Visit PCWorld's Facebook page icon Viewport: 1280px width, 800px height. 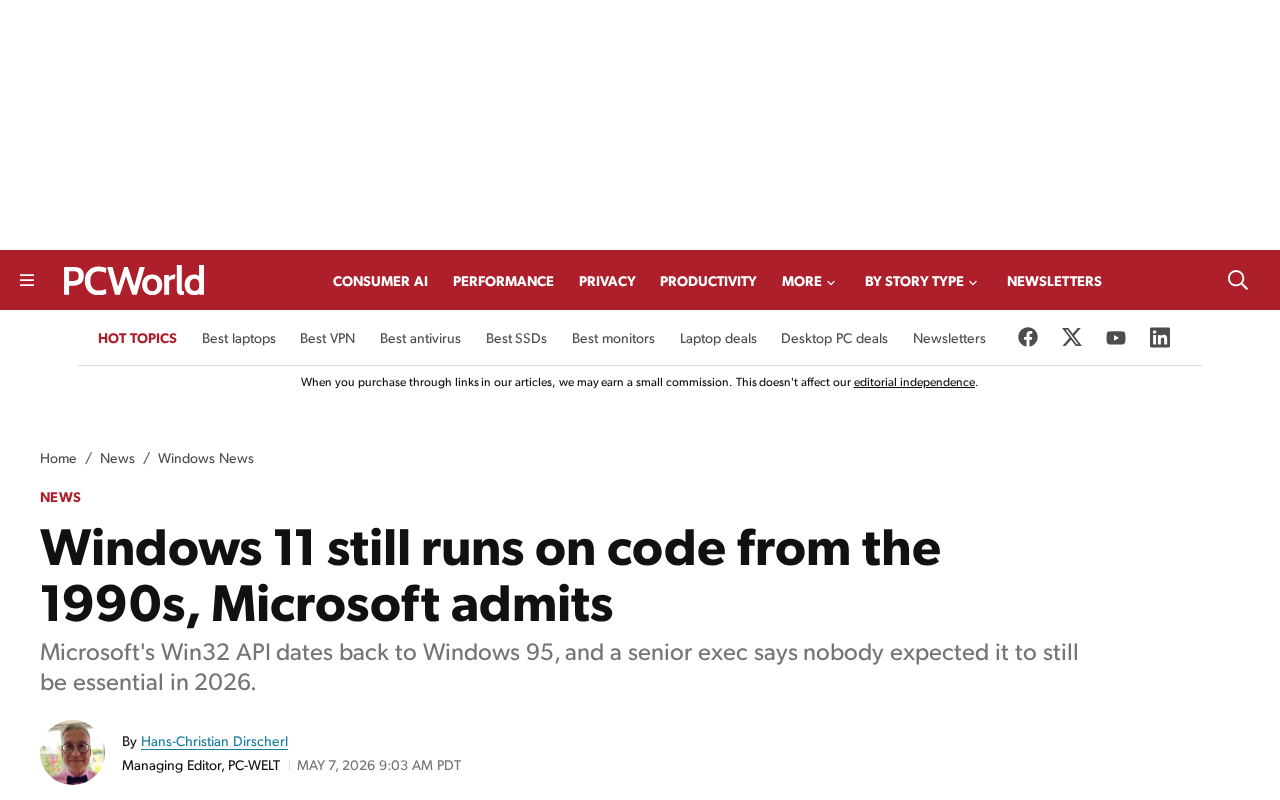[x=1028, y=337]
